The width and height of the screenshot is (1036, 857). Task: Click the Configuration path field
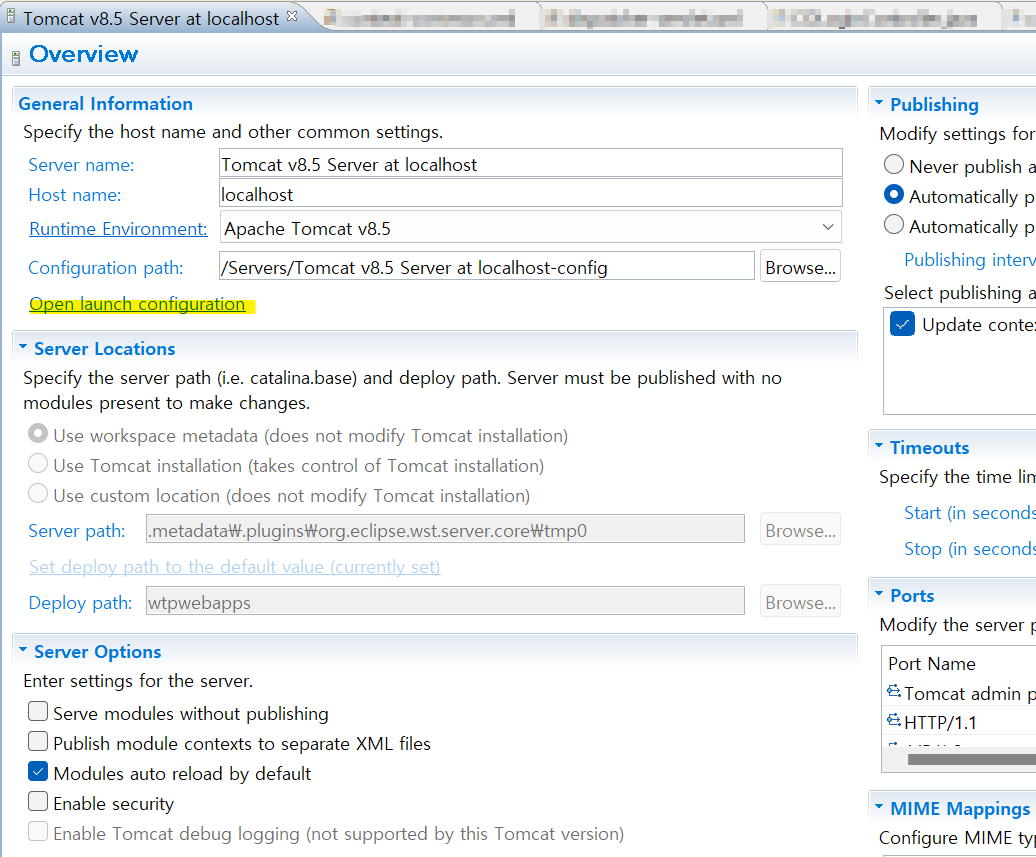click(x=486, y=266)
